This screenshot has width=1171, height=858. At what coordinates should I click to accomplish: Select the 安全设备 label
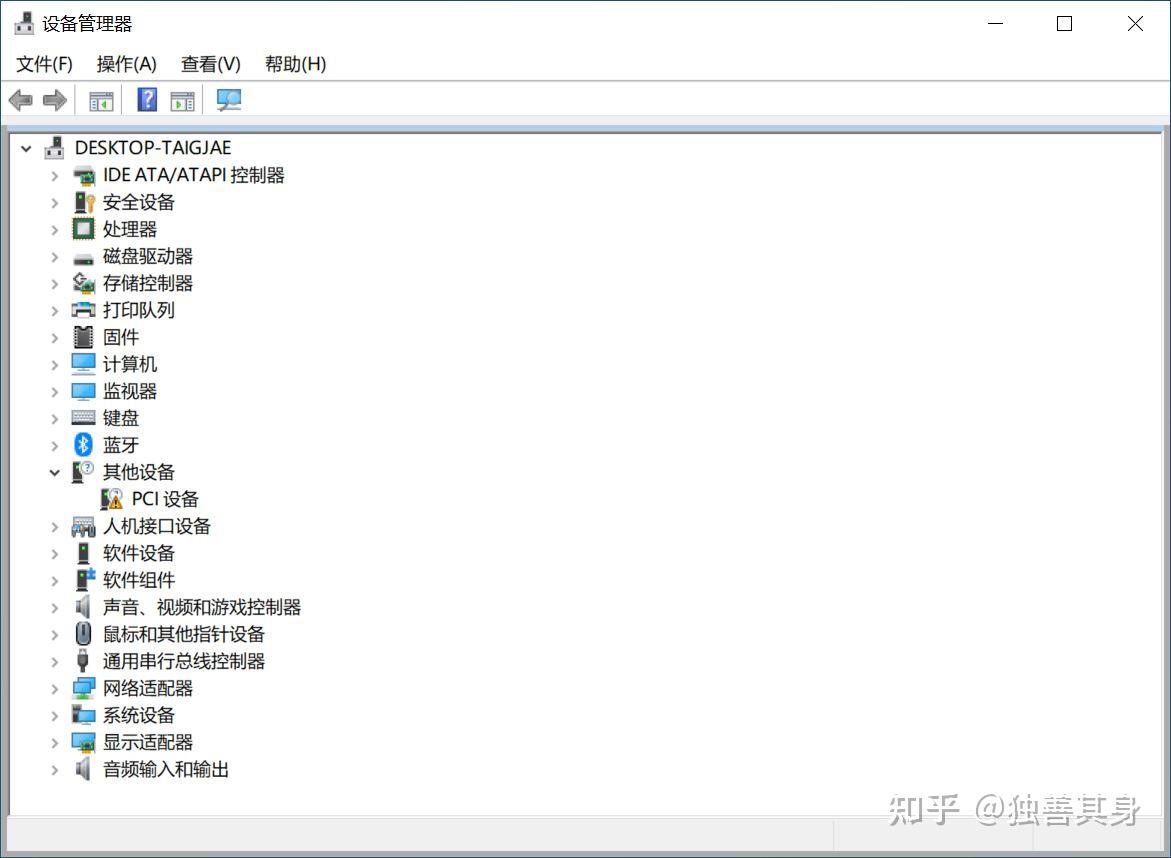[139, 202]
